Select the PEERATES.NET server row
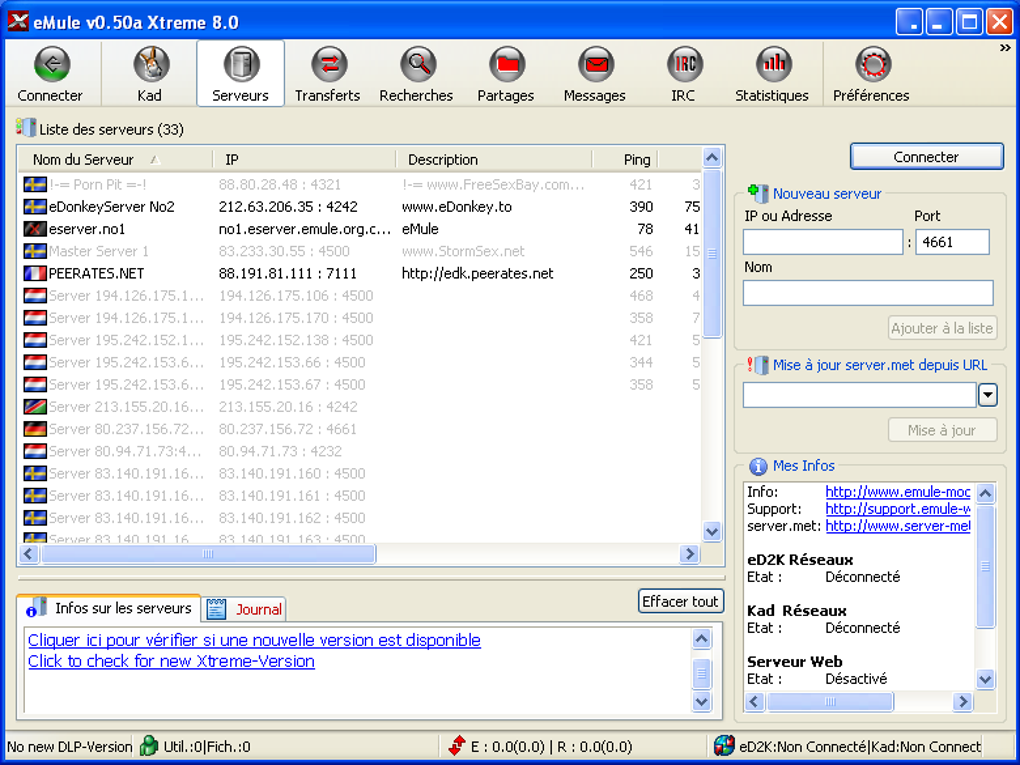1020x765 pixels. coord(362,273)
